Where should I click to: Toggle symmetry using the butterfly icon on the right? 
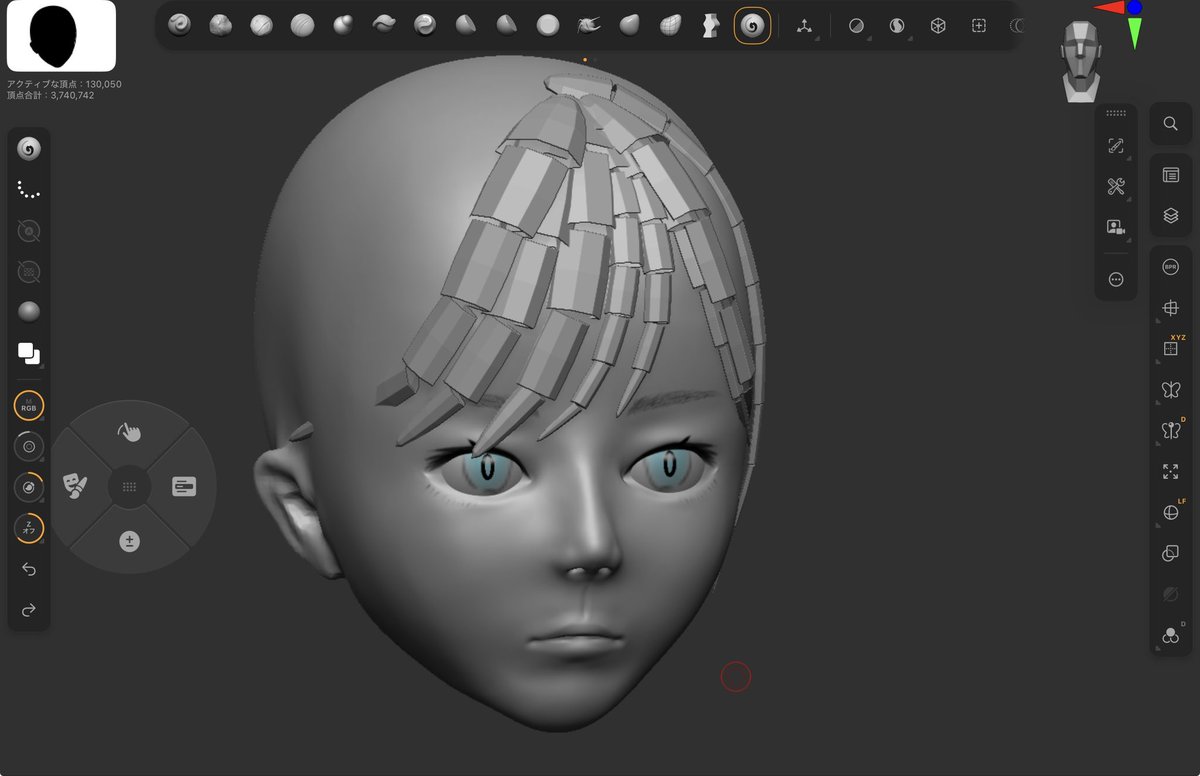(x=1170, y=390)
